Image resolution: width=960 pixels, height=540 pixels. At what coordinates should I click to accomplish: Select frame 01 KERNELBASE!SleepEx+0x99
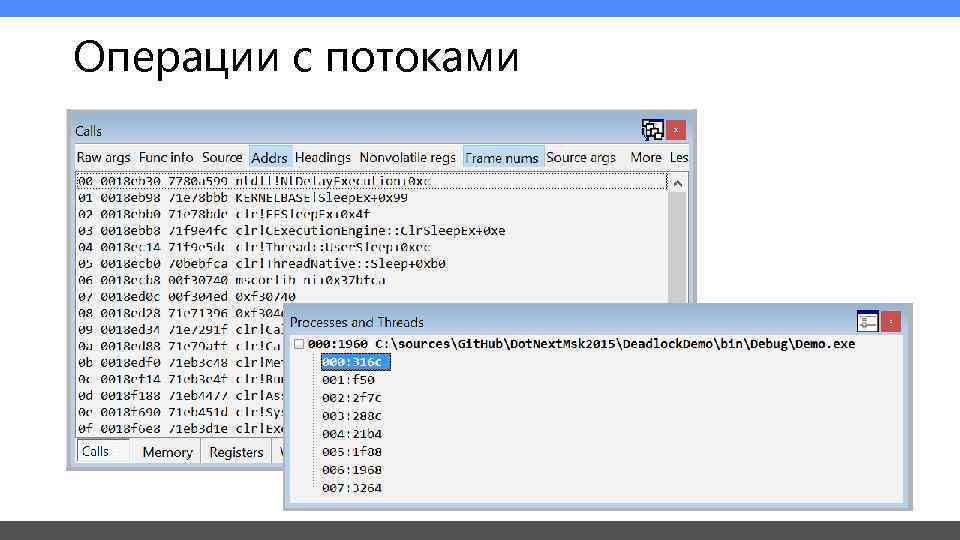pyautogui.click(x=242, y=198)
